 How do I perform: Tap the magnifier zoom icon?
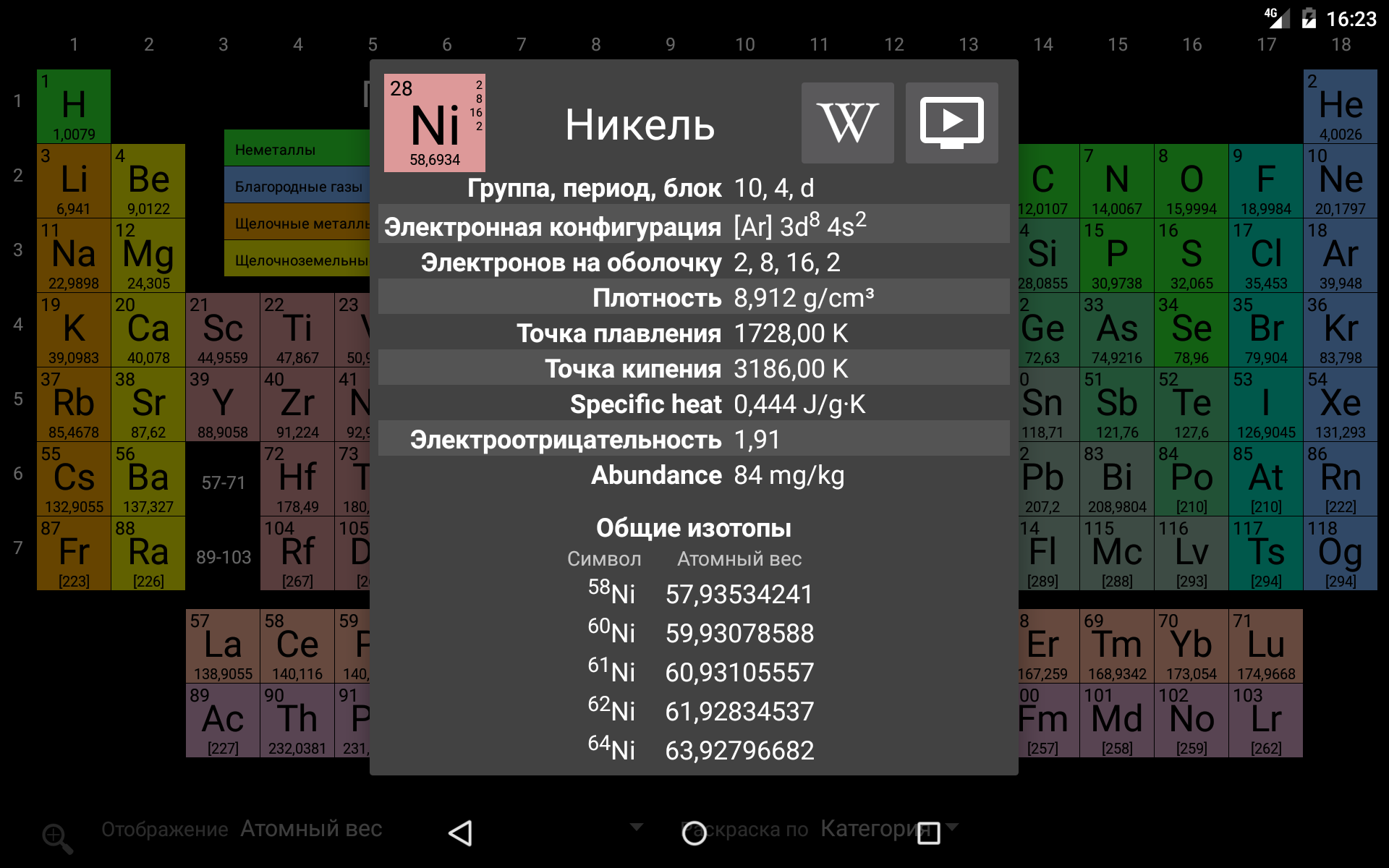point(57,838)
